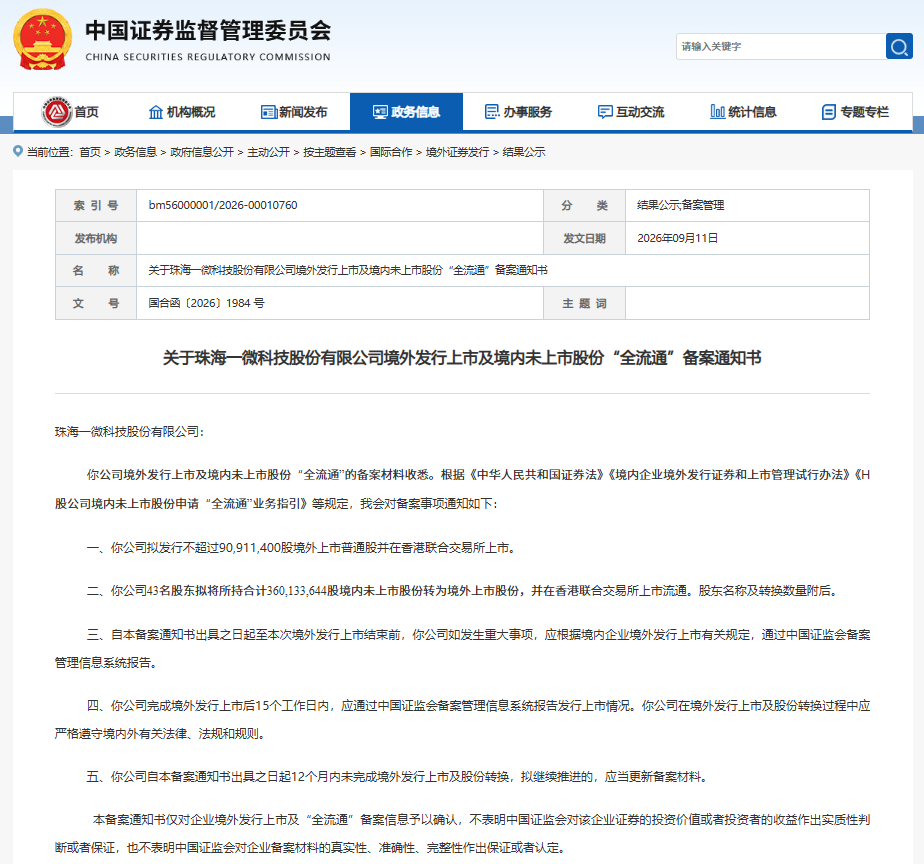This screenshot has width=924, height=864.
Task: Click the CSRC national emblem logo
Action: [42, 39]
